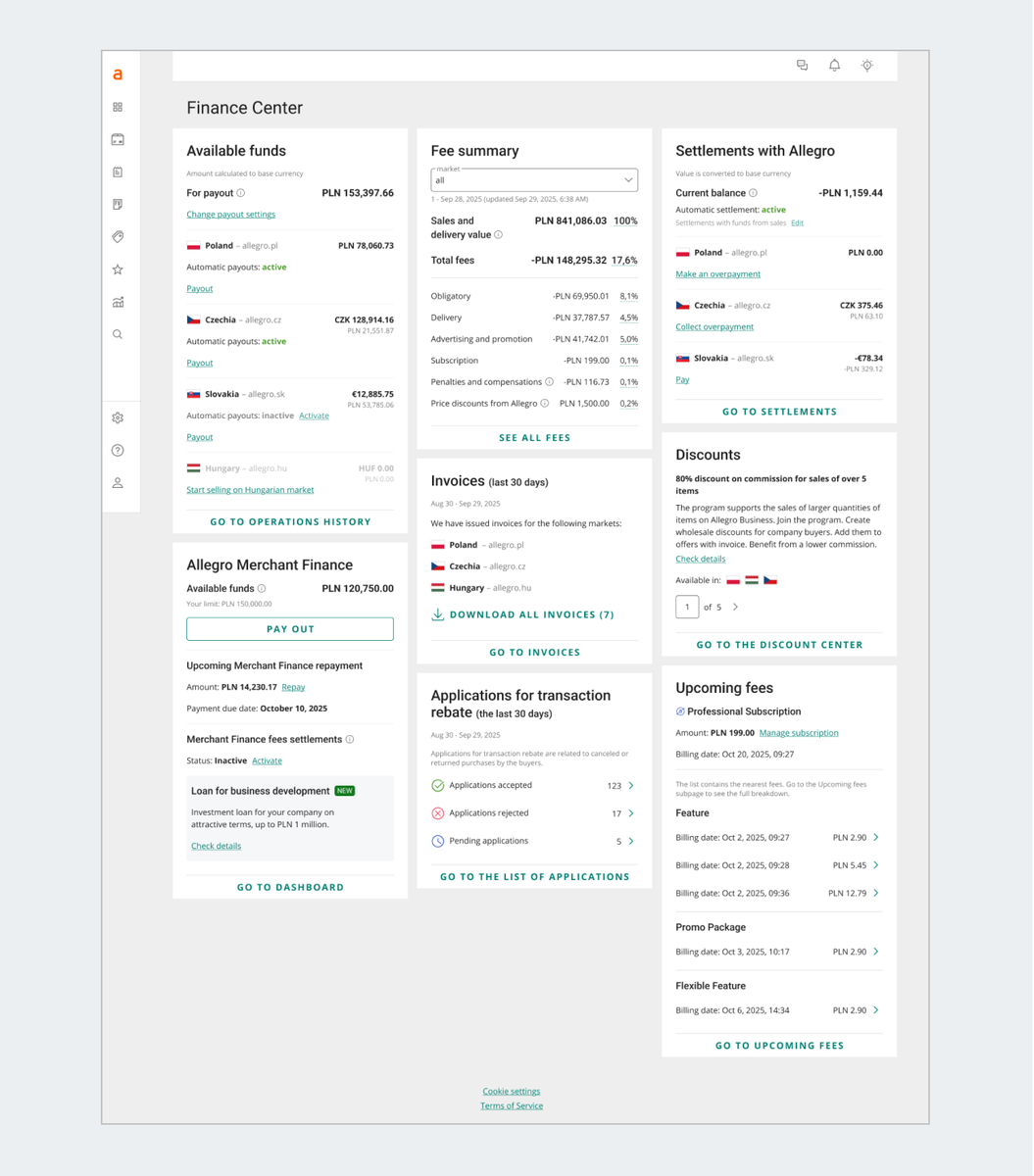Click the info icon next to Current balance
1034x1176 pixels.
click(753, 193)
